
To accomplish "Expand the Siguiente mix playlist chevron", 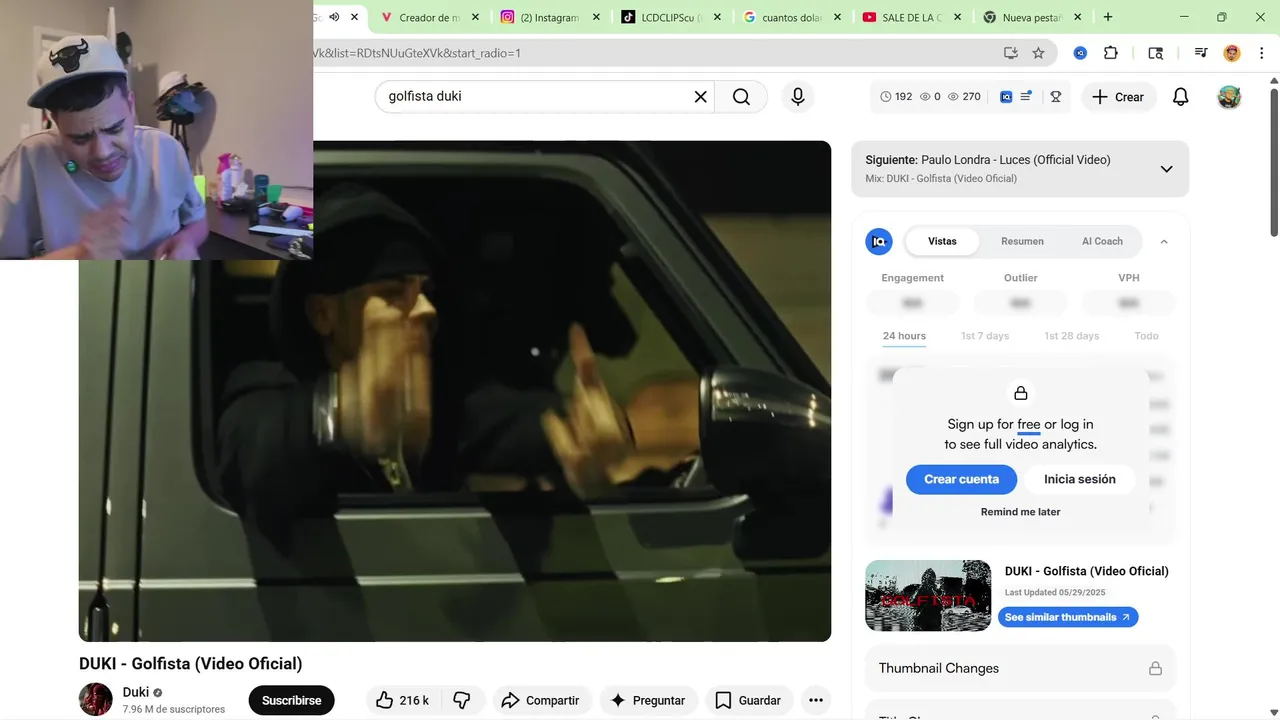I will pos(1166,169).
